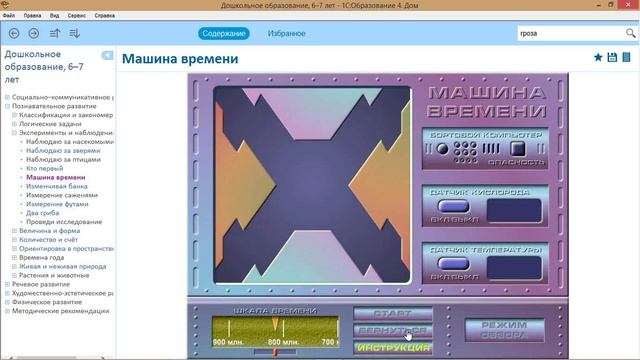Click the oxygen sensor display screen
Image resolution: width=640 pixels, height=360 pixels.
click(x=514, y=211)
